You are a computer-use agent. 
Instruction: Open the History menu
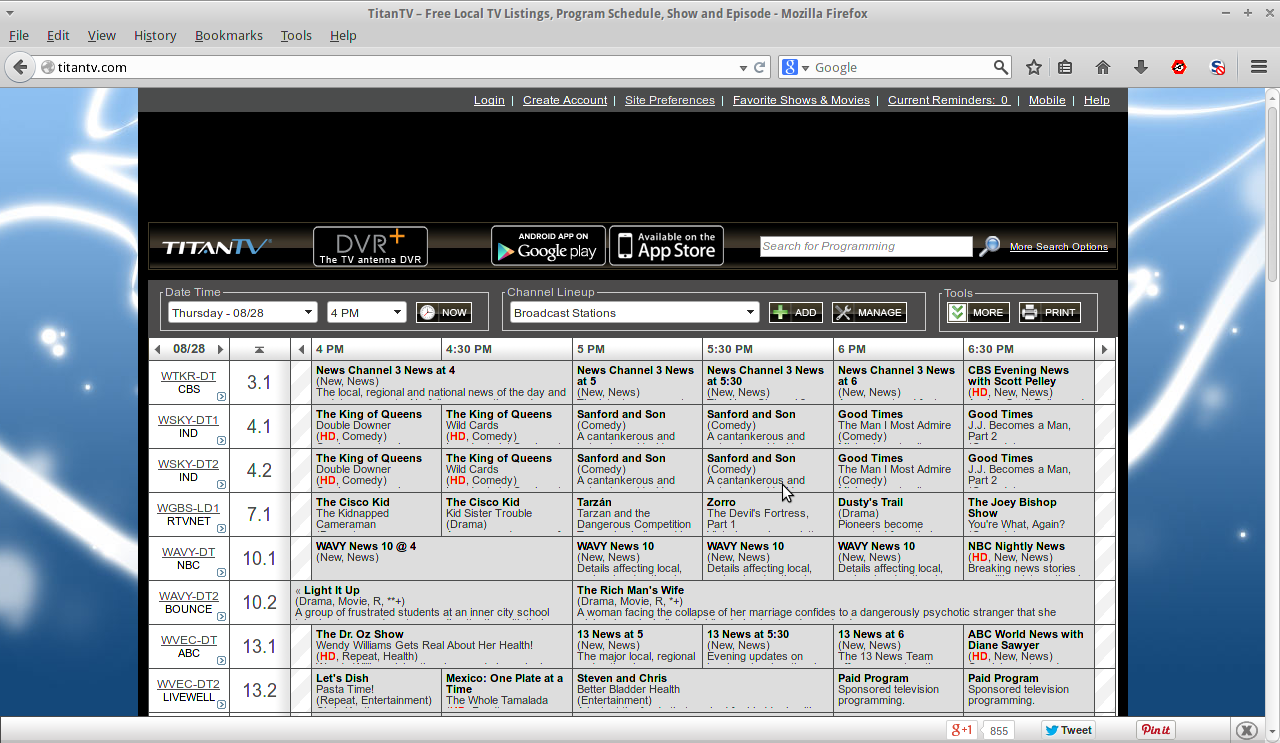click(155, 35)
